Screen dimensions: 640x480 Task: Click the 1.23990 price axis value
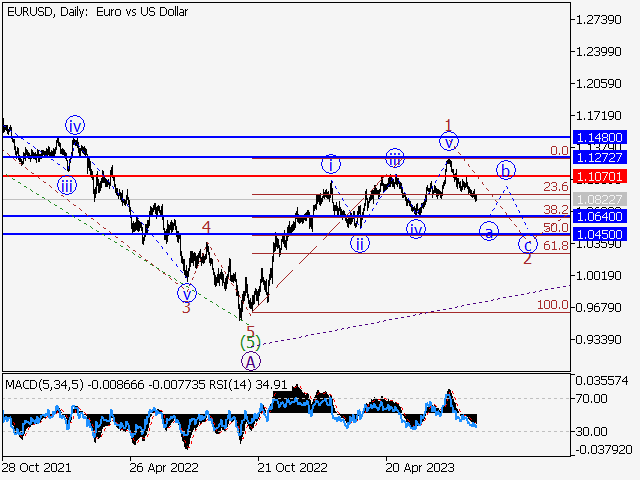(x=598, y=52)
